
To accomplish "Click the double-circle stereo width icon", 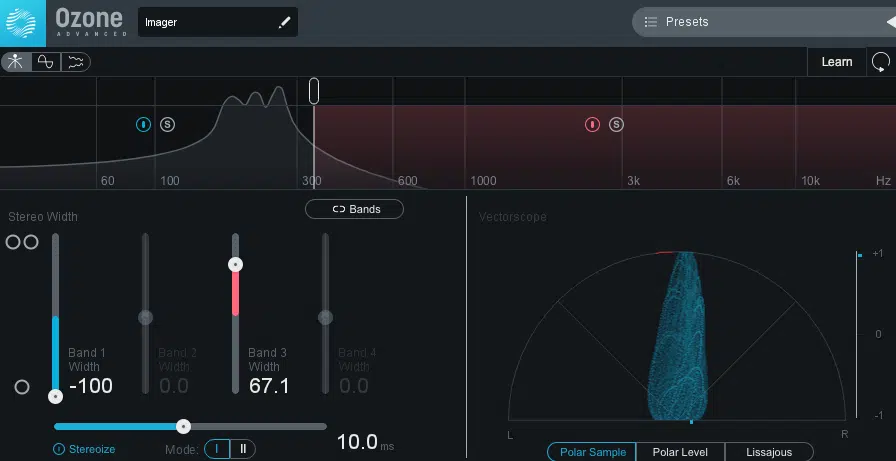I will click(x=22, y=242).
